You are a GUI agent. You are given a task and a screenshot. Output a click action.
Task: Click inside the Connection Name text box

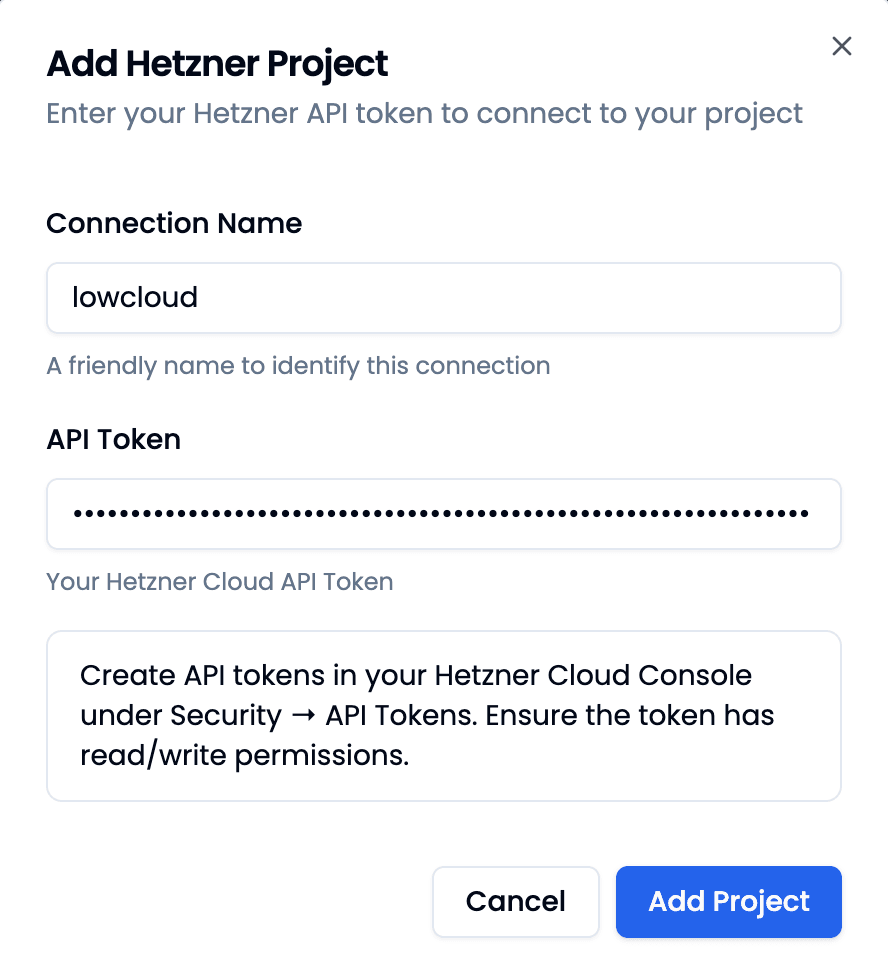pyautogui.click(x=443, y=297)
